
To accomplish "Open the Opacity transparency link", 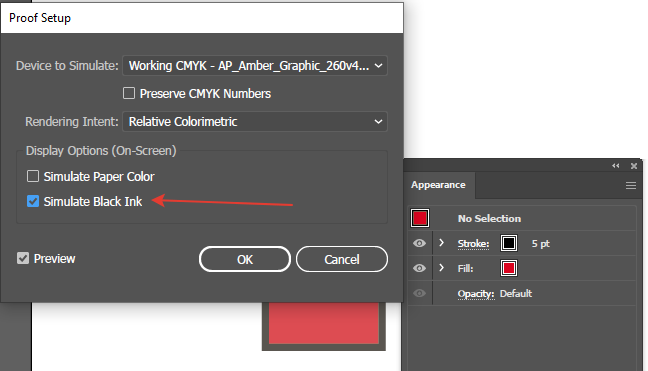I will point(476,294).
